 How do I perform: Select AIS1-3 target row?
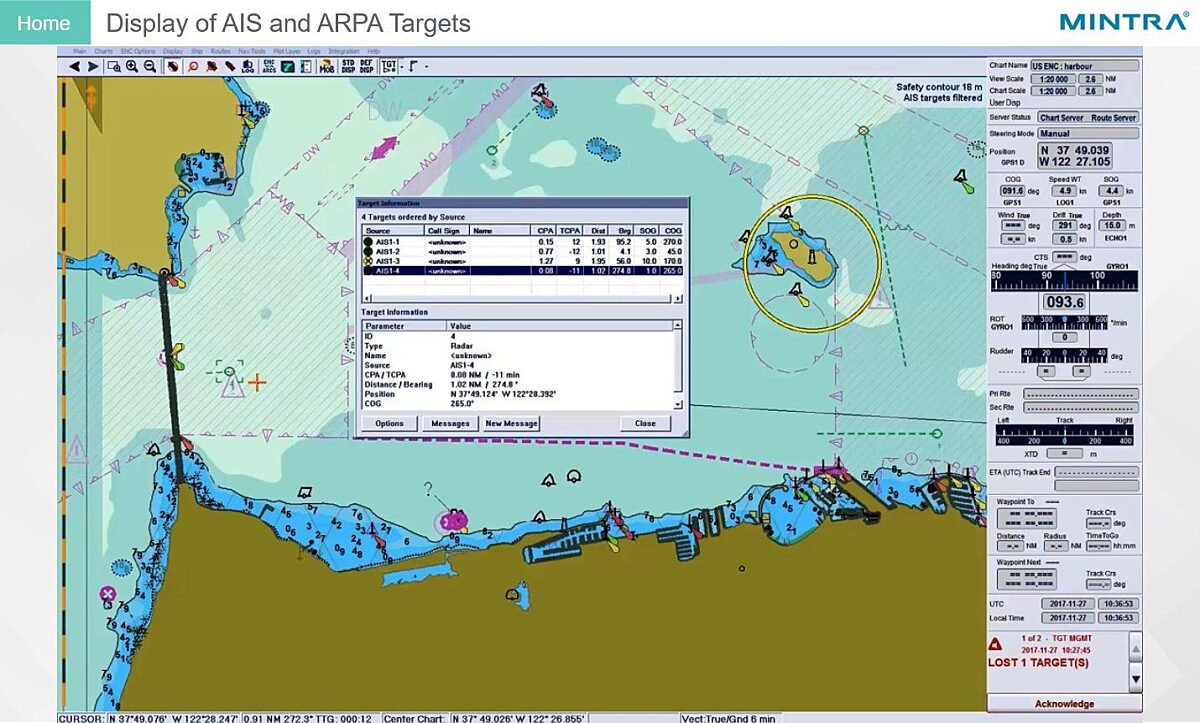522,260
